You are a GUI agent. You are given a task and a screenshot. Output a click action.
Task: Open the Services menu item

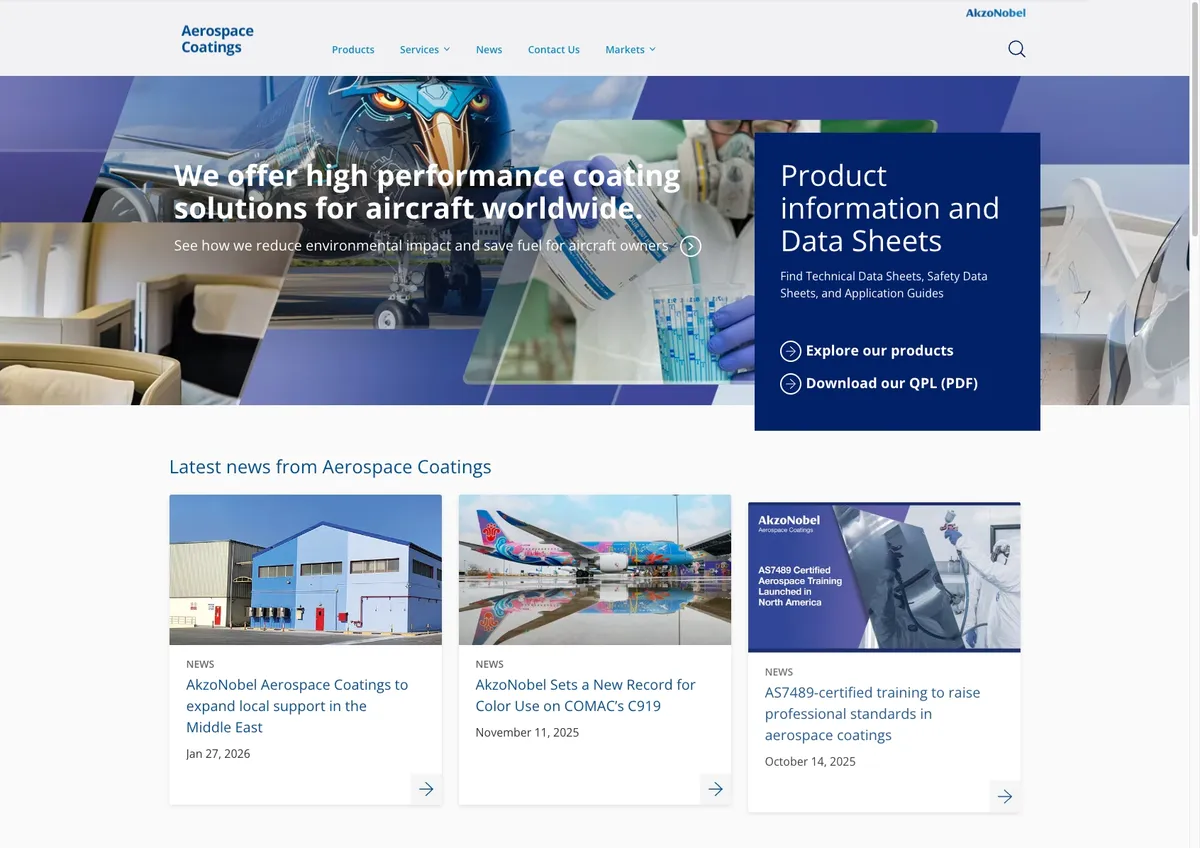coord(419,49)
